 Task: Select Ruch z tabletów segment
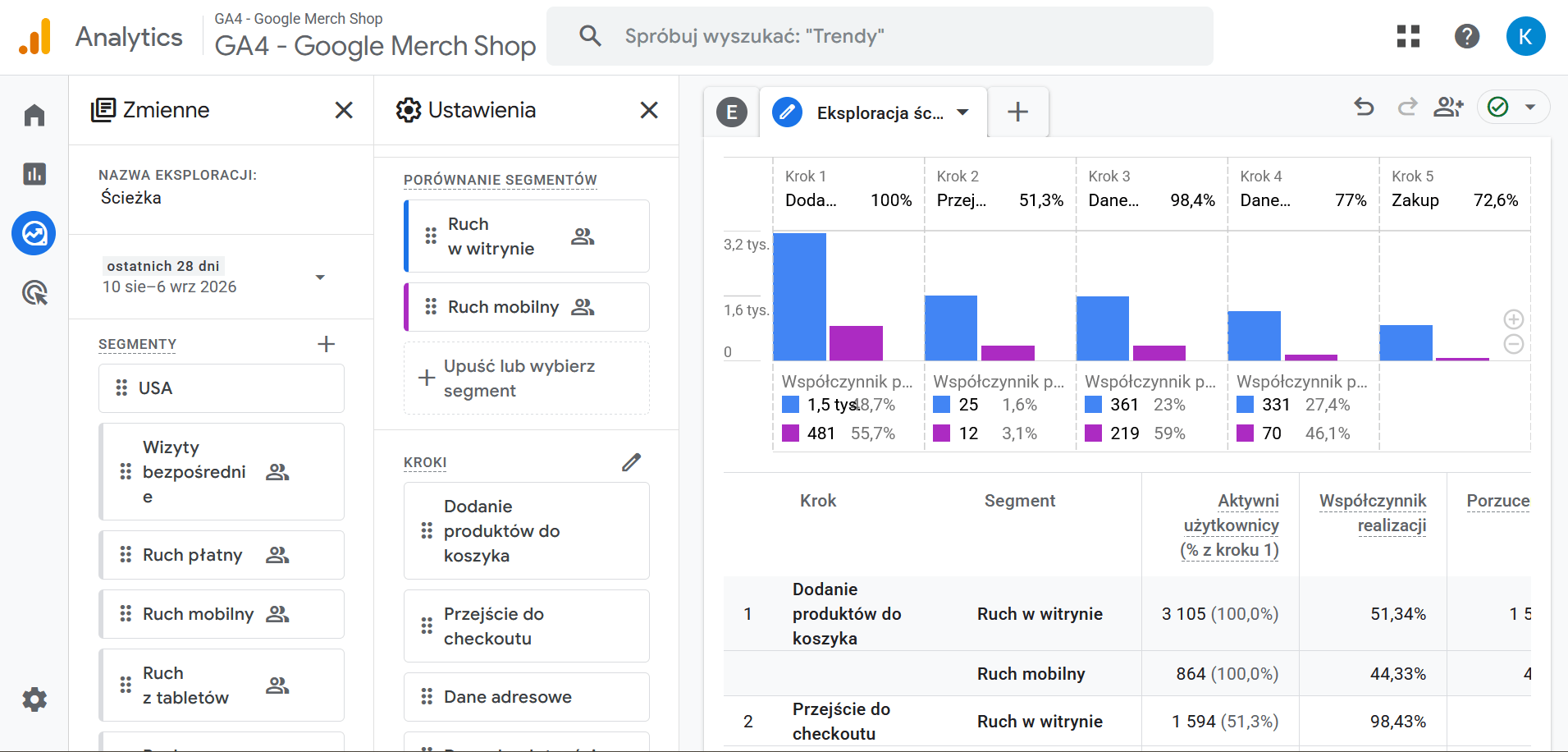222,686
